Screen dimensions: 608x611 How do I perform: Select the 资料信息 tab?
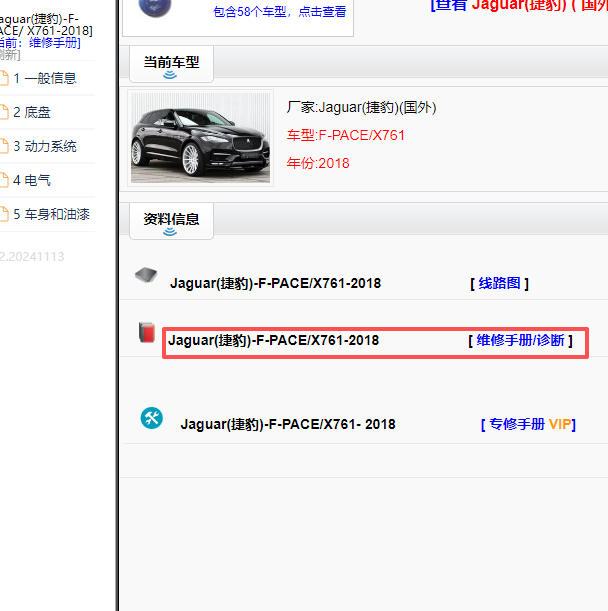click(171, 221)
